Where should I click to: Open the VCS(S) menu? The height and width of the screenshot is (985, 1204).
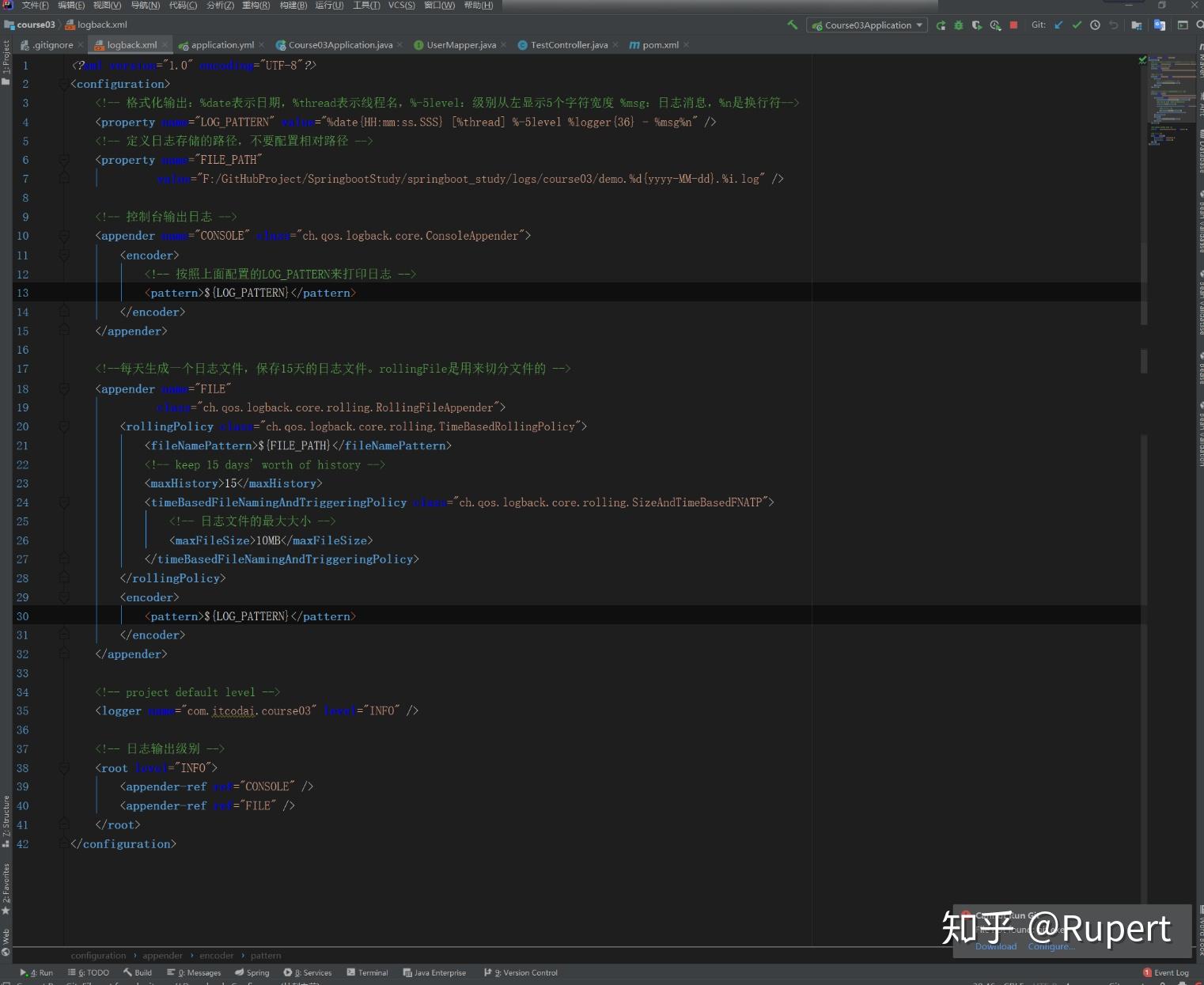coord(401,6)
